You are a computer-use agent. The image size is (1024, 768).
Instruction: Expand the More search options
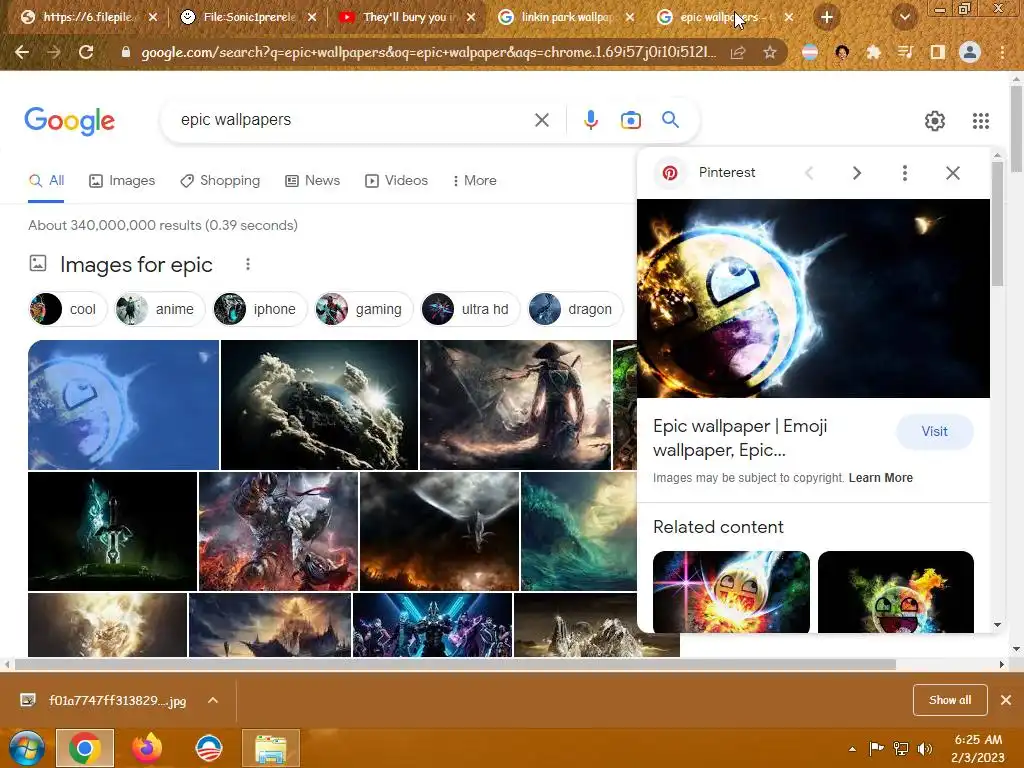tap(474, 181)
